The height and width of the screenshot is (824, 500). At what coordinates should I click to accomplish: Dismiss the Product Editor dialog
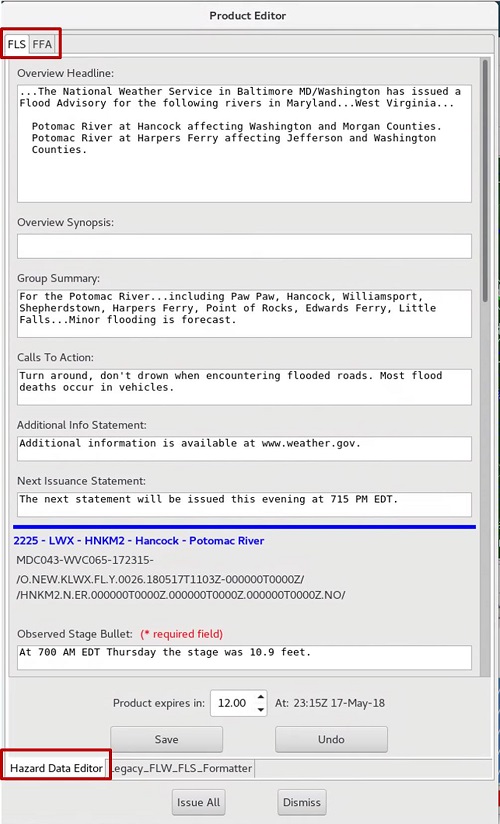coord(302,802)
